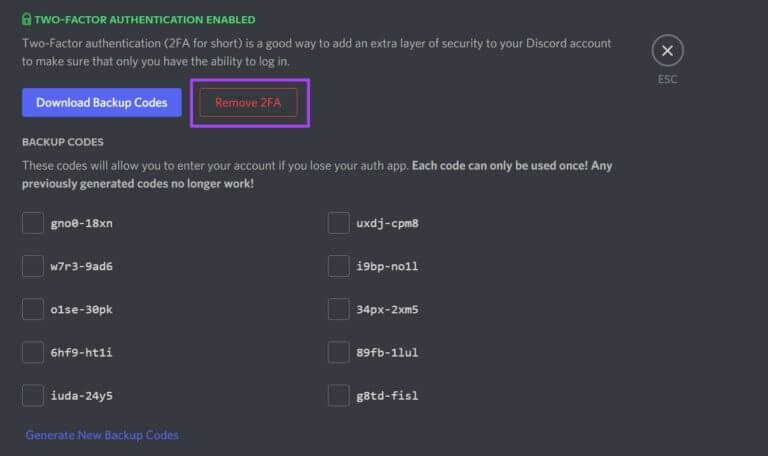Toggle the 6hf9-ht1i checkbox
Image resolution: width=768 pixels, height=456 pixels.
pos(33,352)
